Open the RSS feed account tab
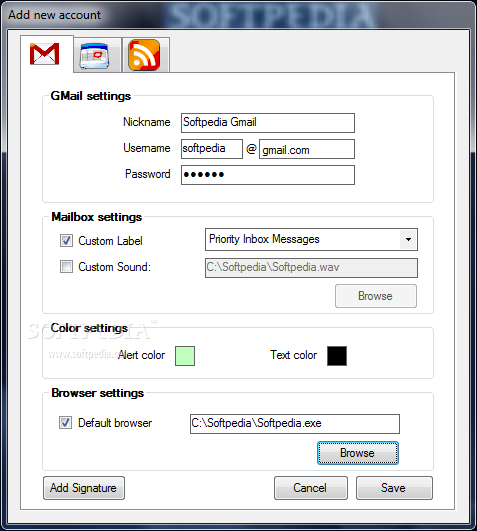This screenshot has width=477, height=531. coord(146,55)
